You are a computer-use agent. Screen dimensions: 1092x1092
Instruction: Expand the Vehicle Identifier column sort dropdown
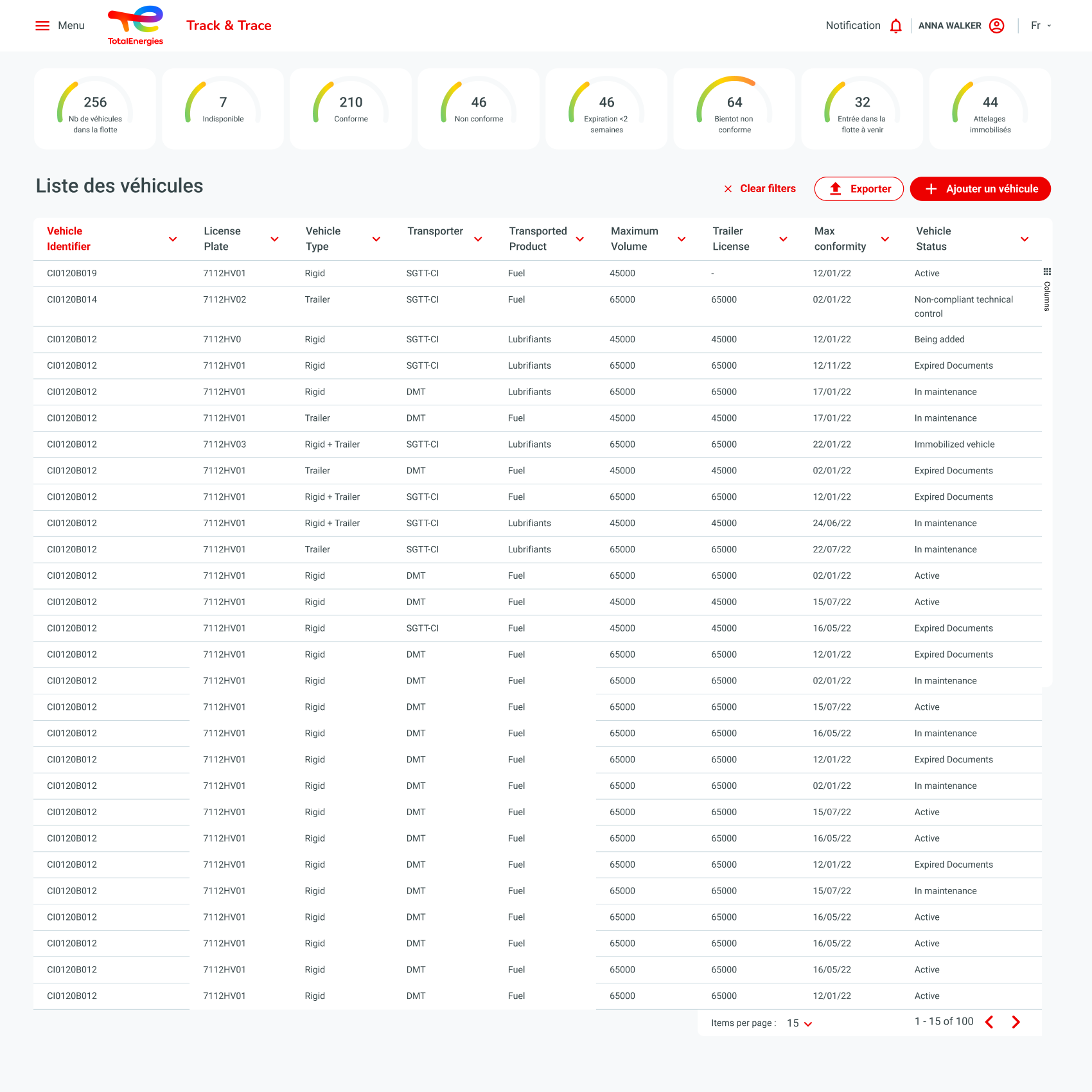coord(173,239)
